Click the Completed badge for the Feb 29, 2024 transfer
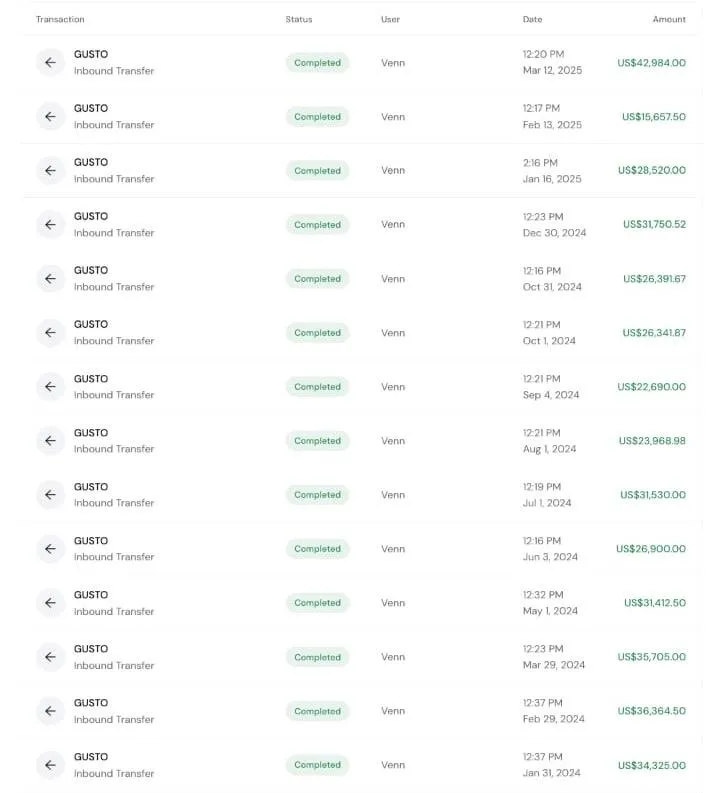Screen dimensions: 720x793 pyautogui.click(x=318, y=711)
